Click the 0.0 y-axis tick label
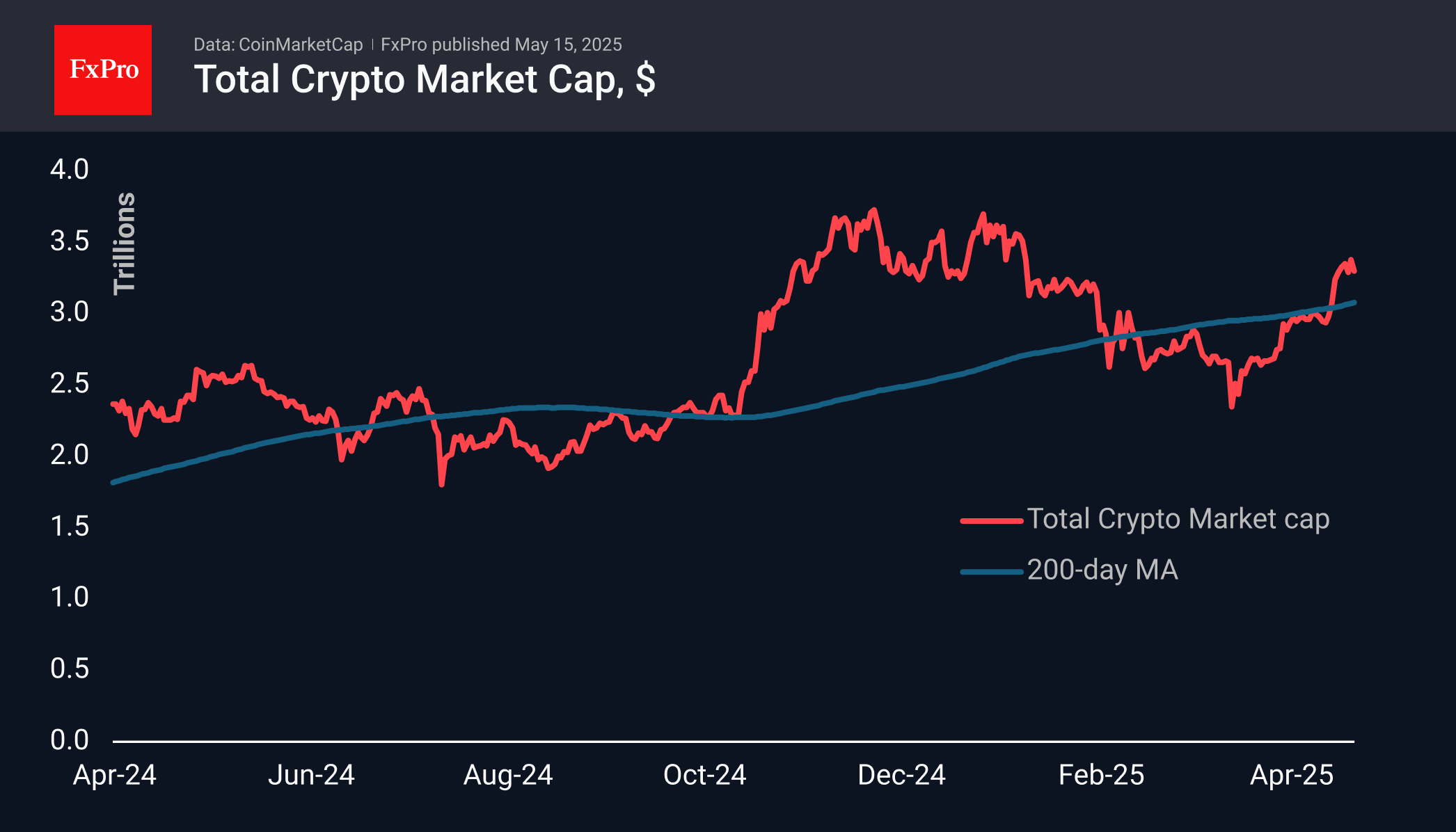 pos(70,739)
